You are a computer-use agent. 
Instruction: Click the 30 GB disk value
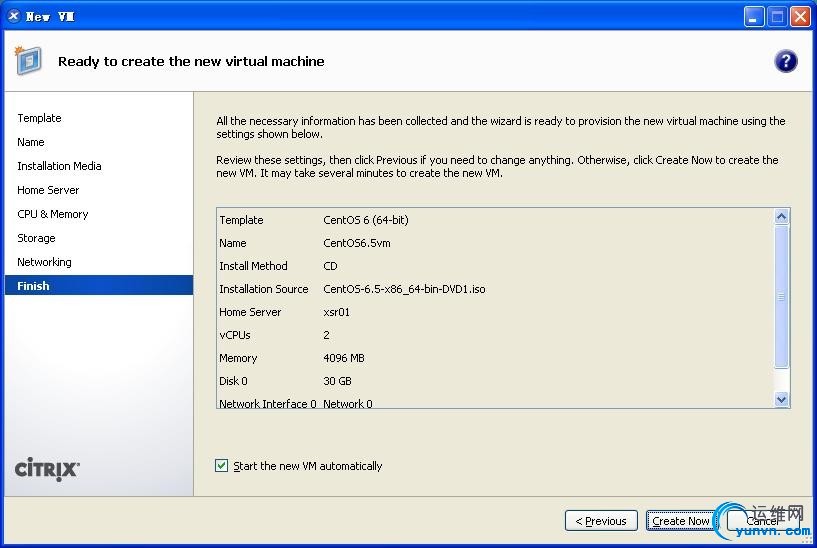click(x=337, y=381)
